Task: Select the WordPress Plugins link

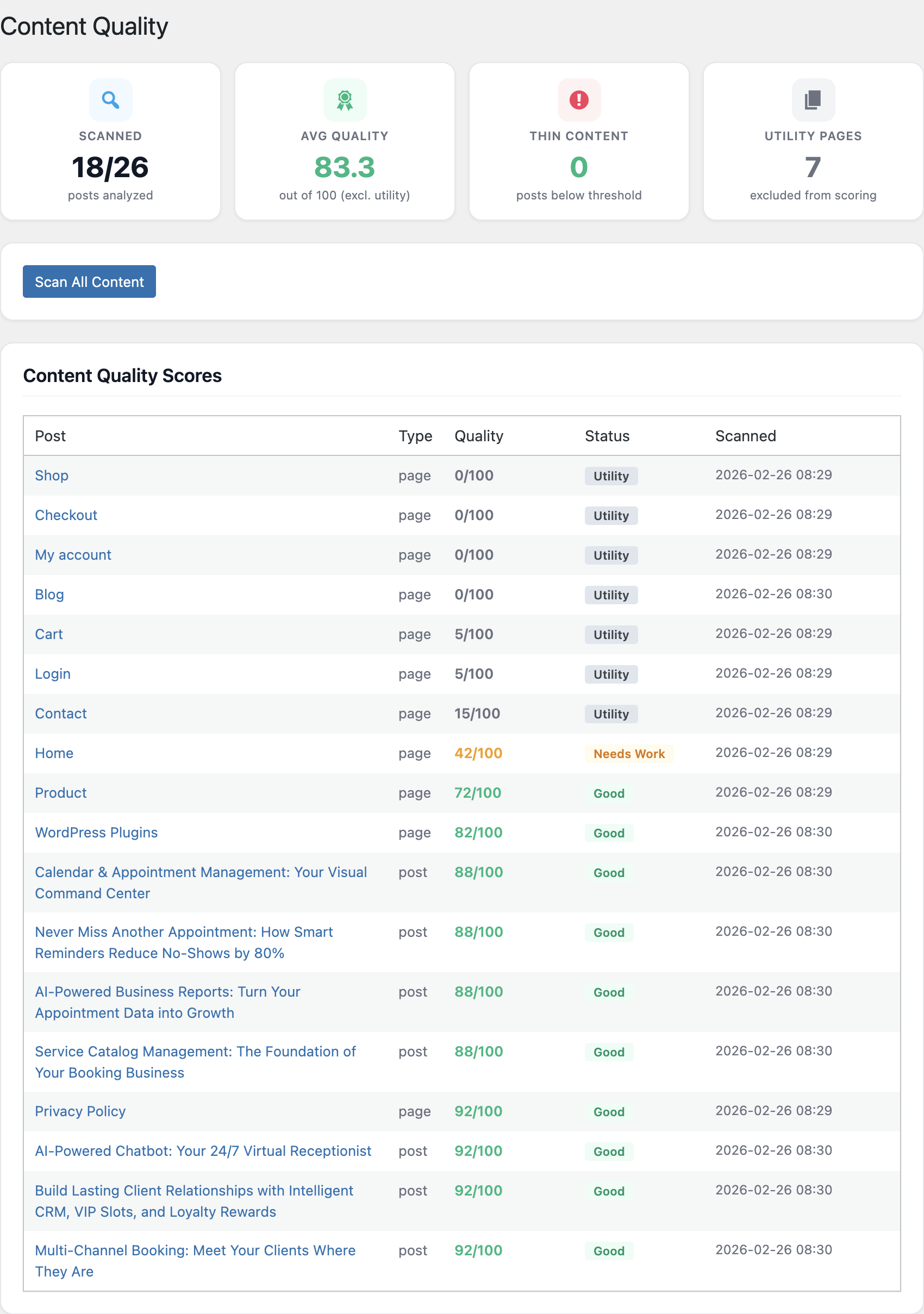Action: pyautogui.click(x=96, y=832)
